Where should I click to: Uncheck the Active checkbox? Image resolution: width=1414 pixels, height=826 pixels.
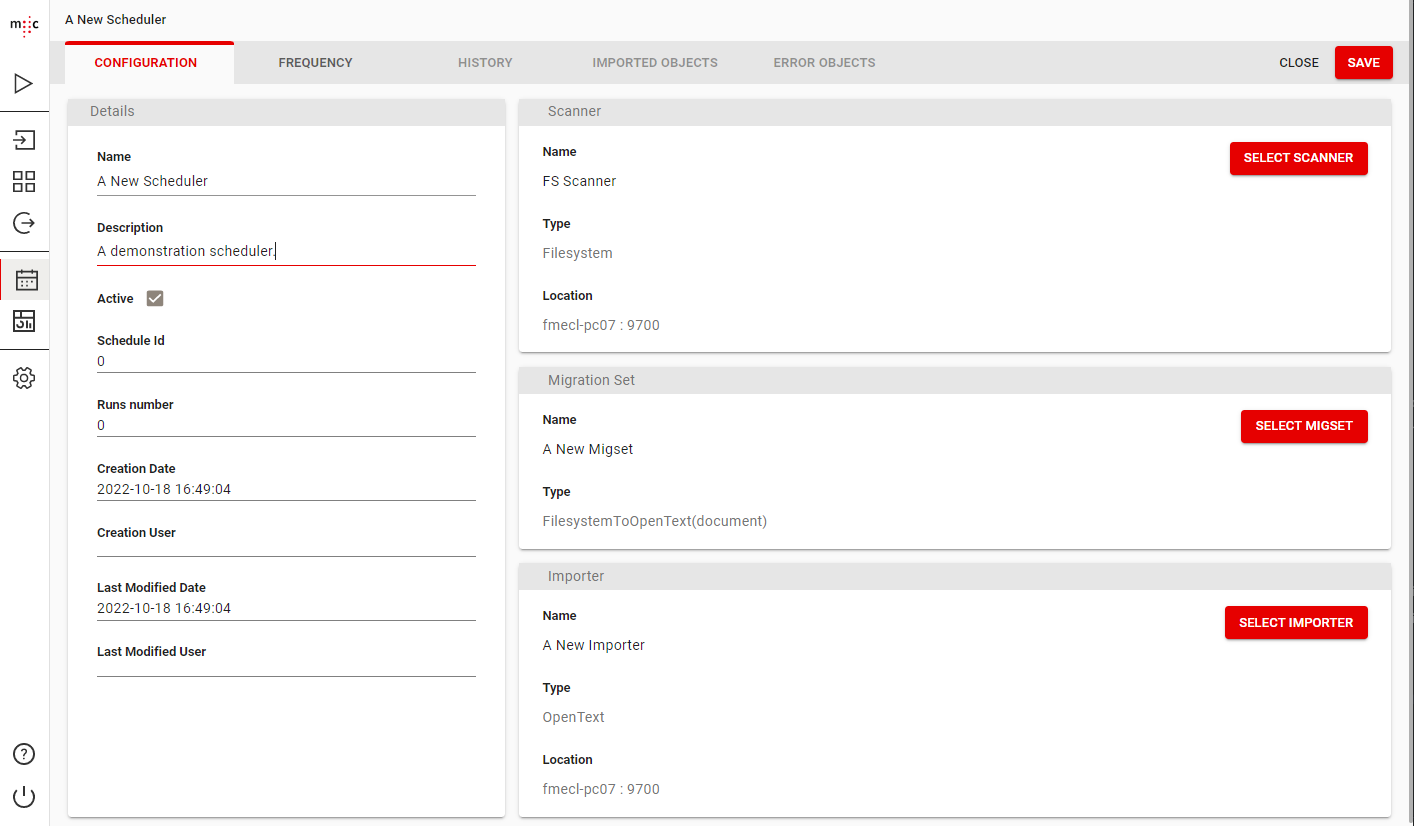click(x=155, y=298)
